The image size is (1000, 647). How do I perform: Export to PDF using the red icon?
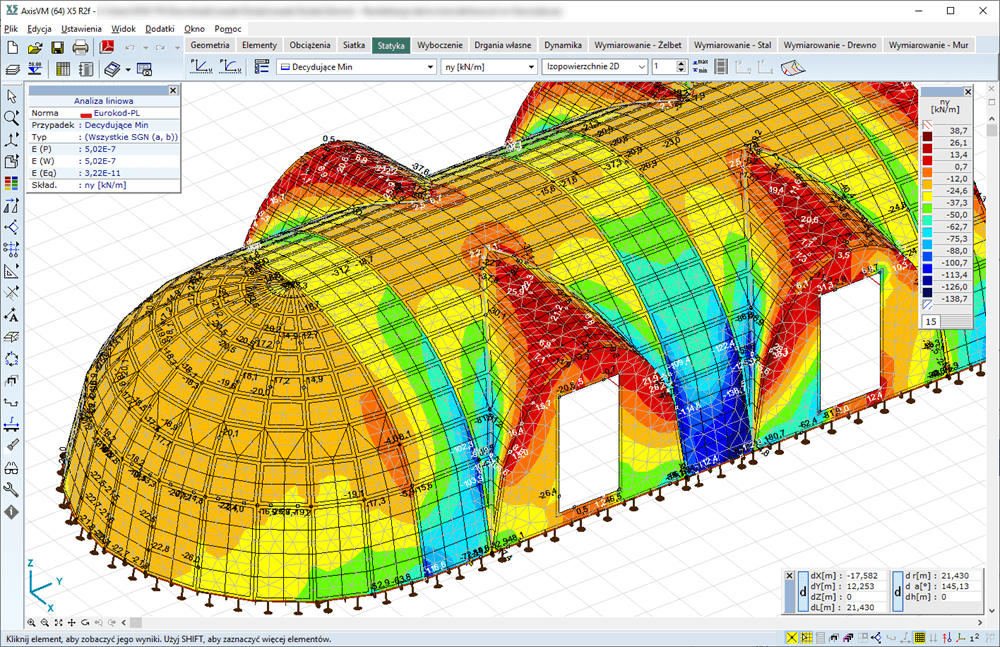pyautogui.click(x=105, y=47)
